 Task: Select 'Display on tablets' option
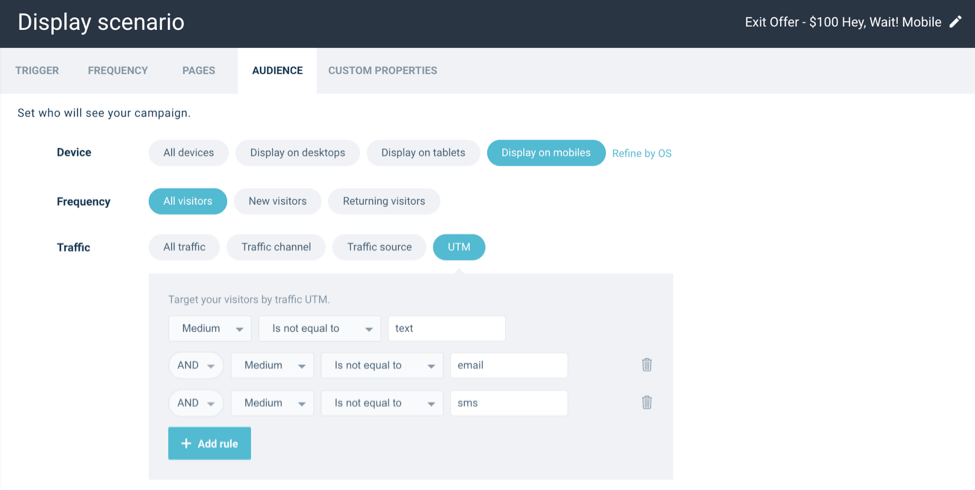(423, 153)
